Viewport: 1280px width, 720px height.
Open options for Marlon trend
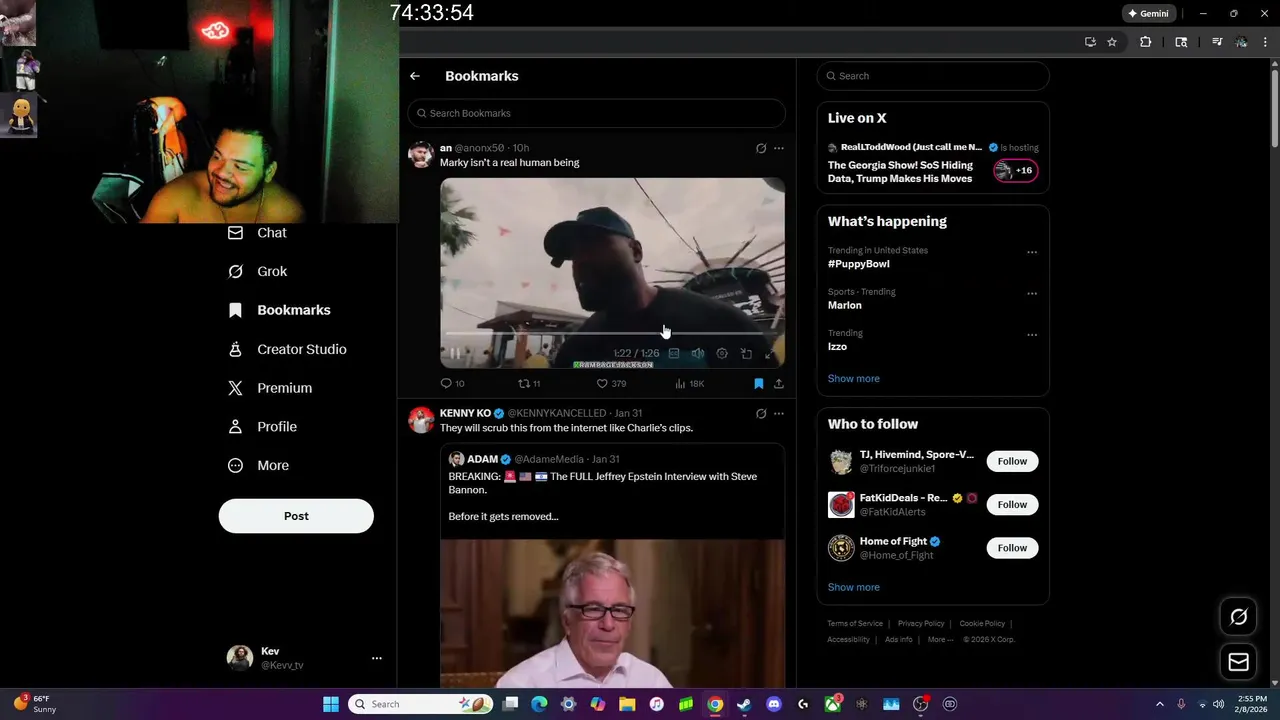coord(1032,293)
